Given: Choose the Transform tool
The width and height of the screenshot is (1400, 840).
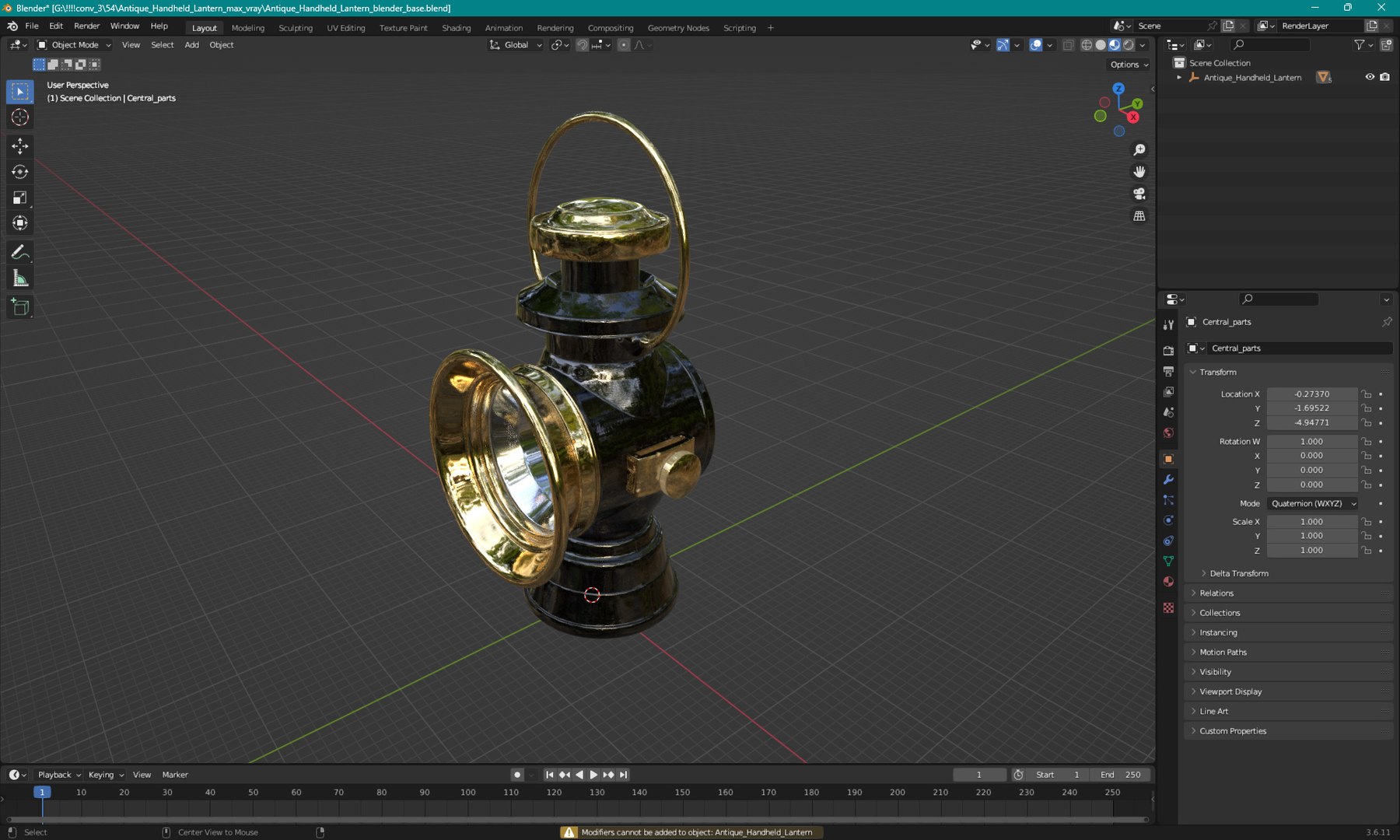Looking at the screenshot, I should (20, 223).
